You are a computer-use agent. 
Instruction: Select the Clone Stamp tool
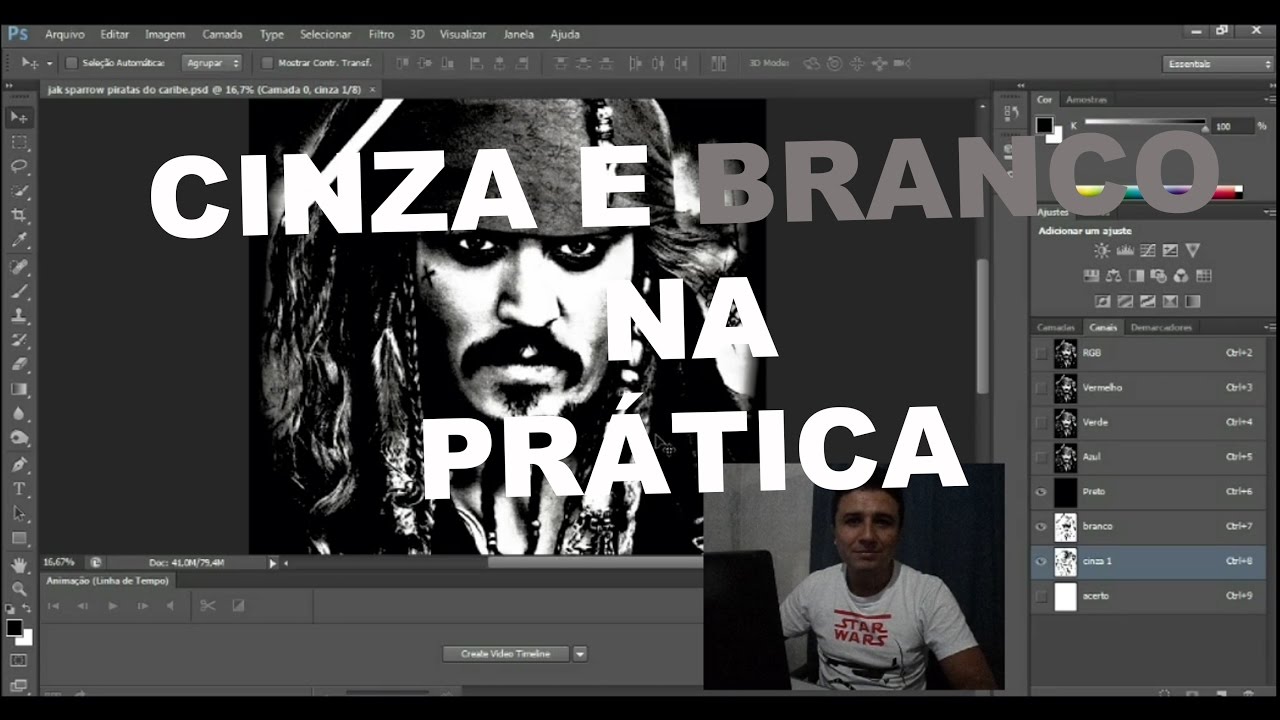pos(18,316)
